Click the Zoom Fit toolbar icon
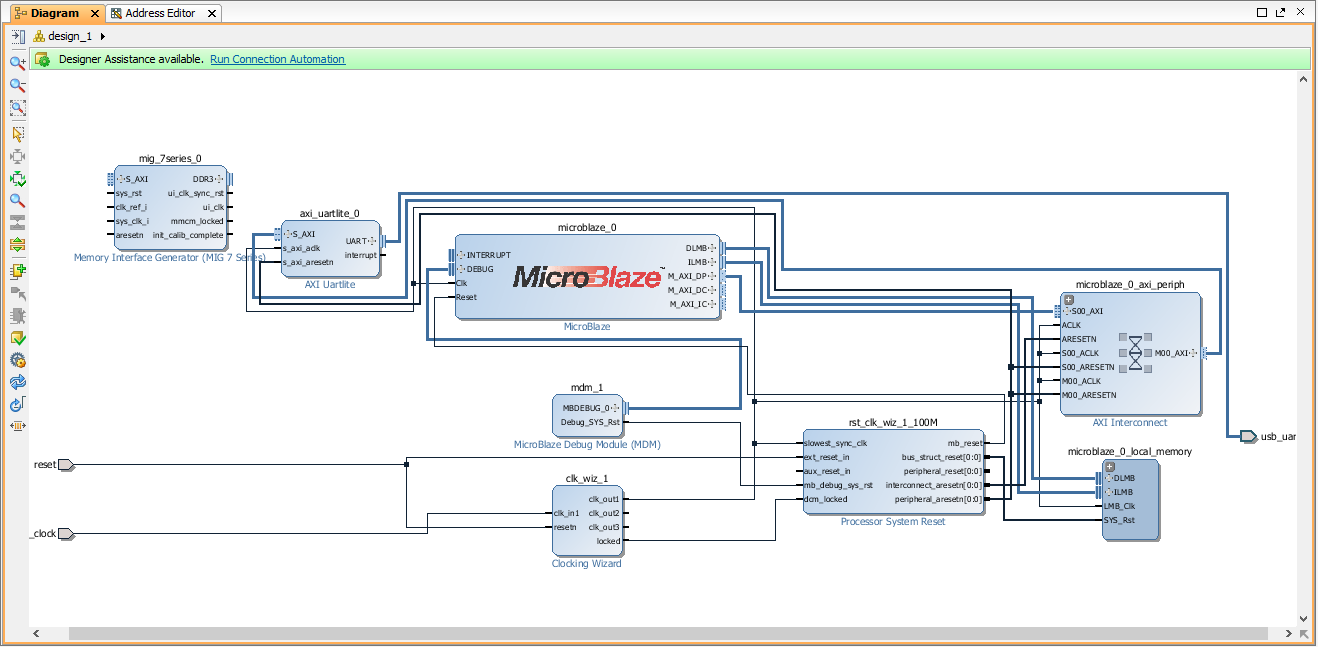This screenshot has width=1318, height=647. point(18,108)
